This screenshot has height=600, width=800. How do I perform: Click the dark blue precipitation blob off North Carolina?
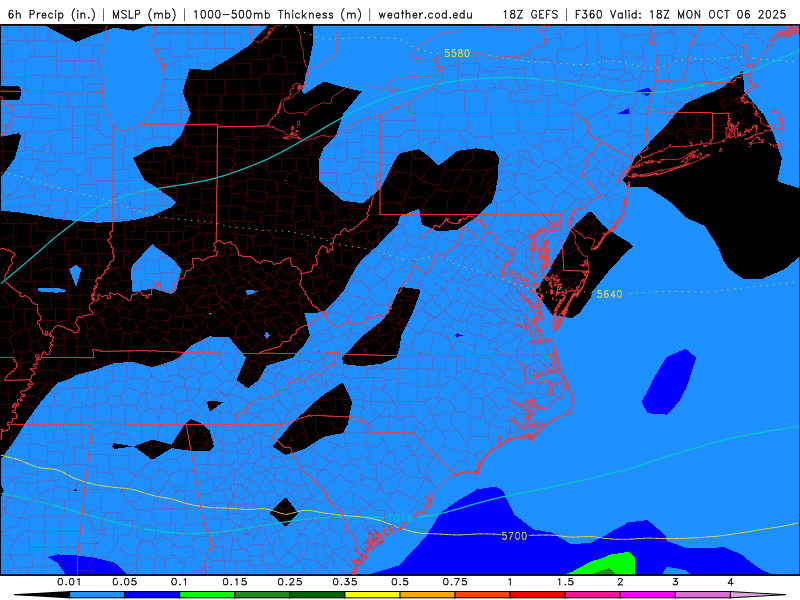tap(669, 382)
